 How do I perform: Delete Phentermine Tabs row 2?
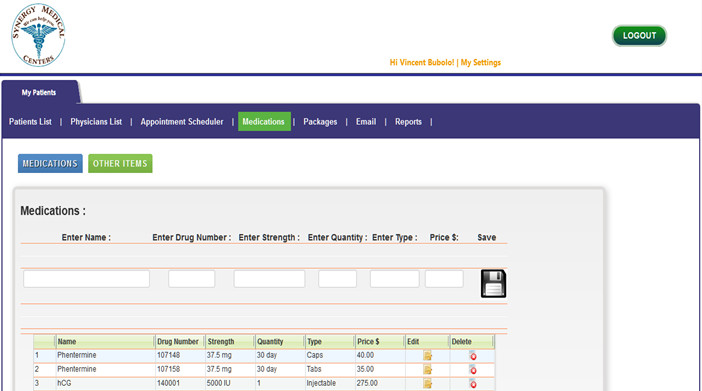473,370
